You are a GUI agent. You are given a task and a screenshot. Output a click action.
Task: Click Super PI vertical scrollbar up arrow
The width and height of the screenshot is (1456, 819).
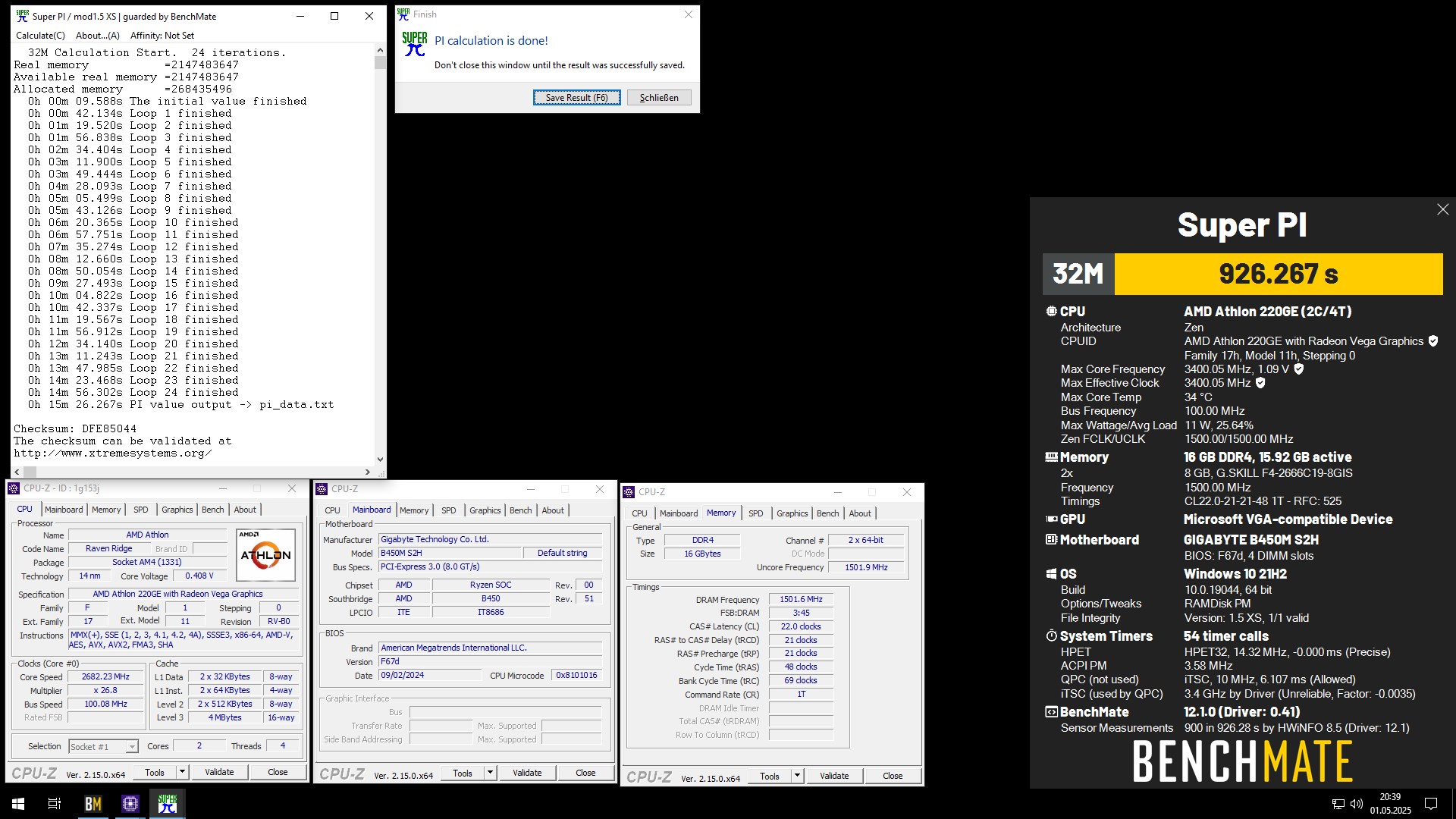pyautogui.click(x=380, y=50)
